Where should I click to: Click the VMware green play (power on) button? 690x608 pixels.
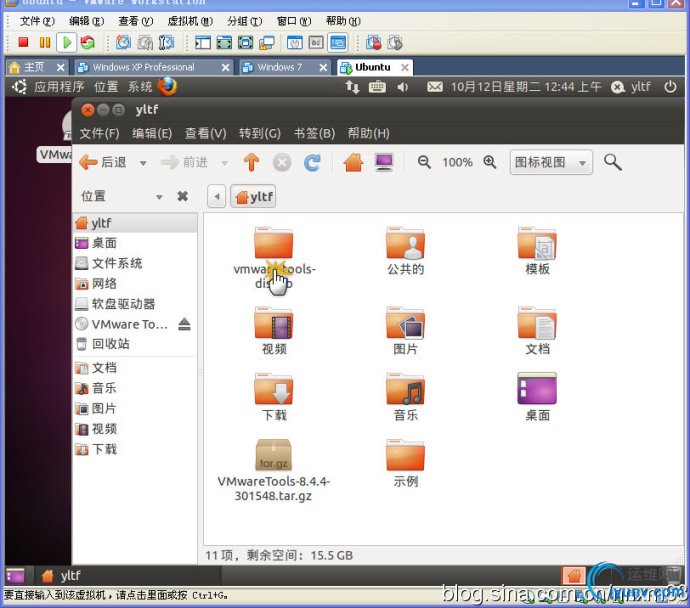point(67,42)
